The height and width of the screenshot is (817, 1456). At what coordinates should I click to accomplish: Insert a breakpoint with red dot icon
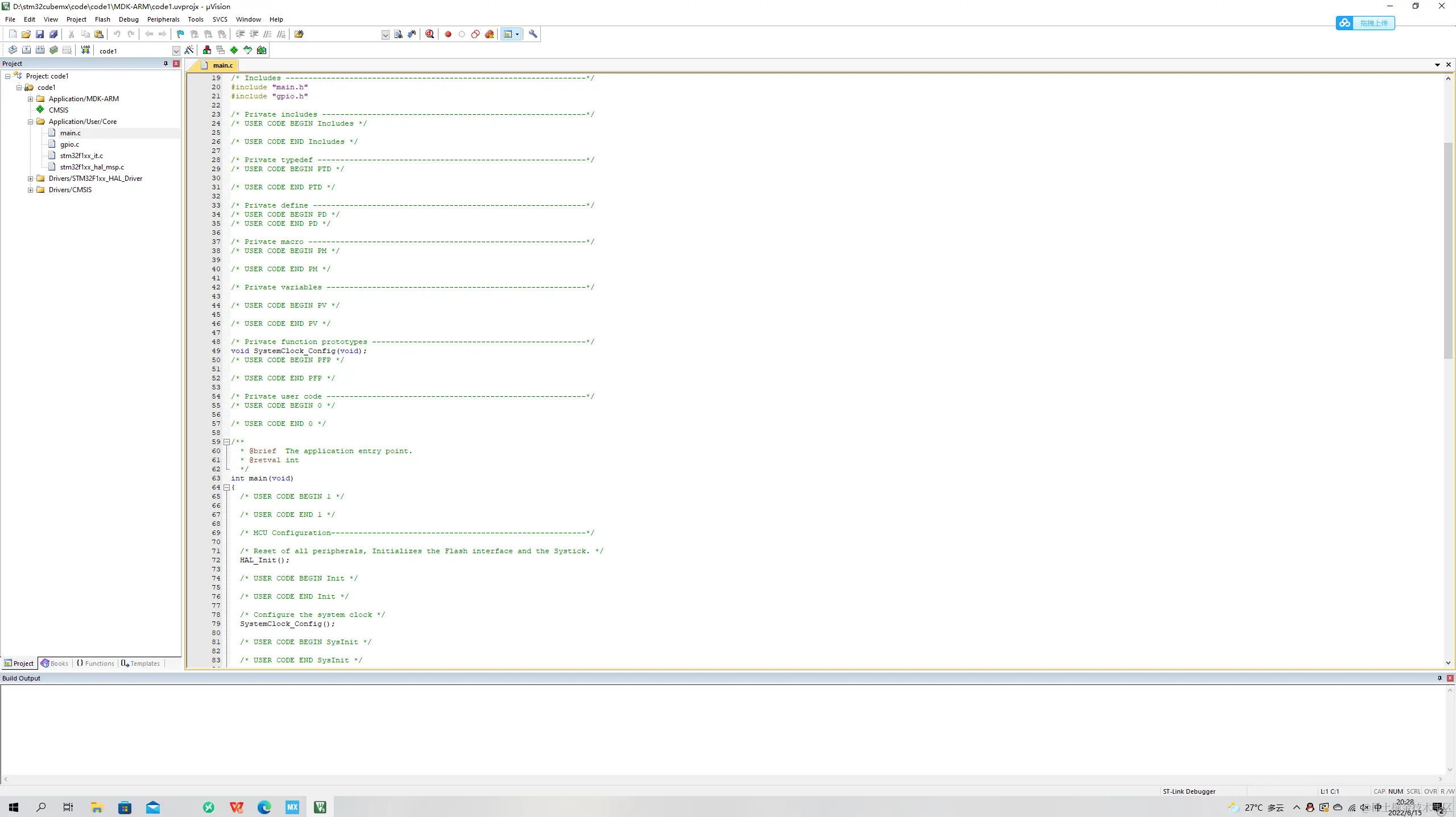point(448,34)
